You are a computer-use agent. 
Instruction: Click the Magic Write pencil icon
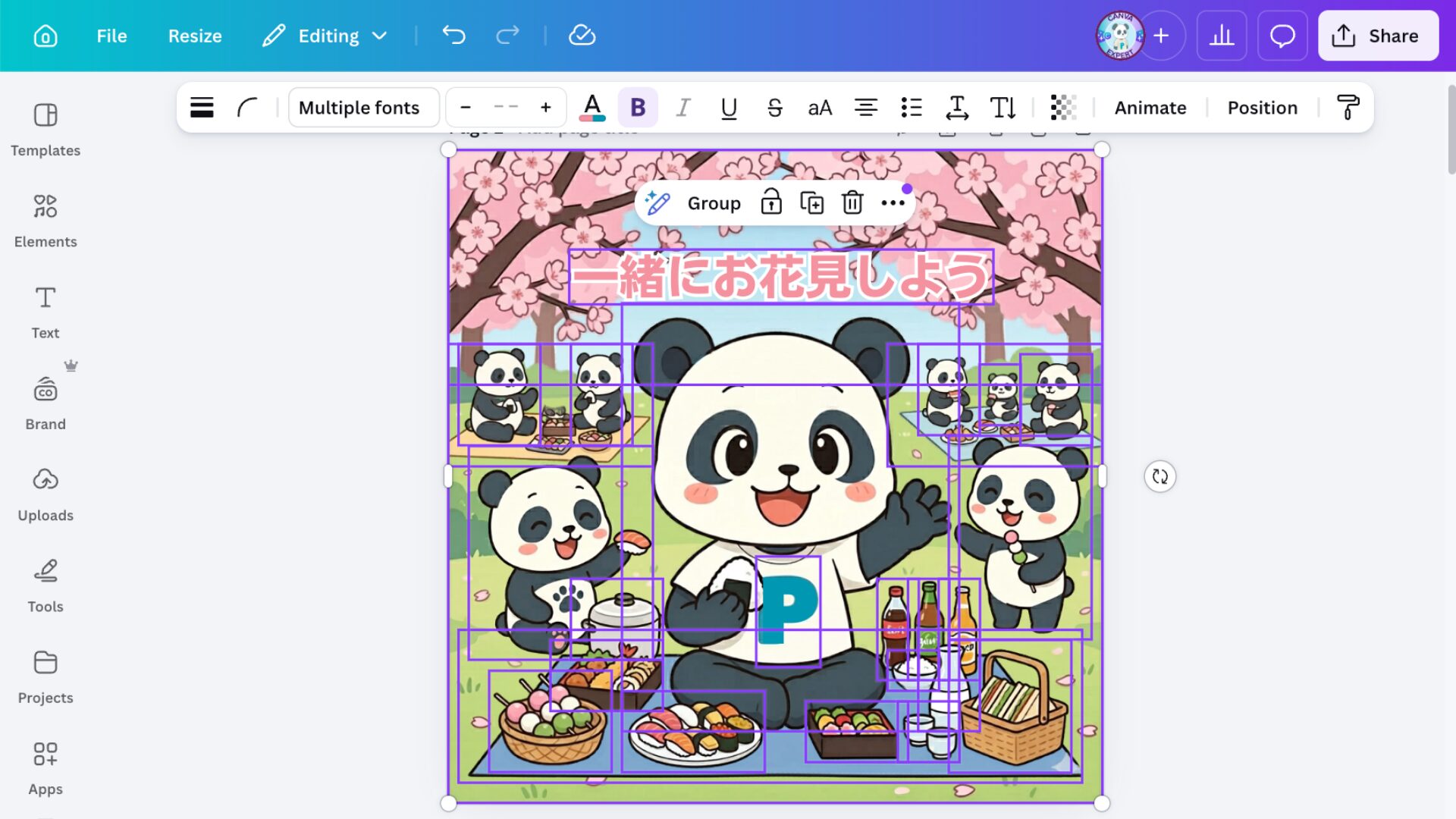click(x=657, y=203)
